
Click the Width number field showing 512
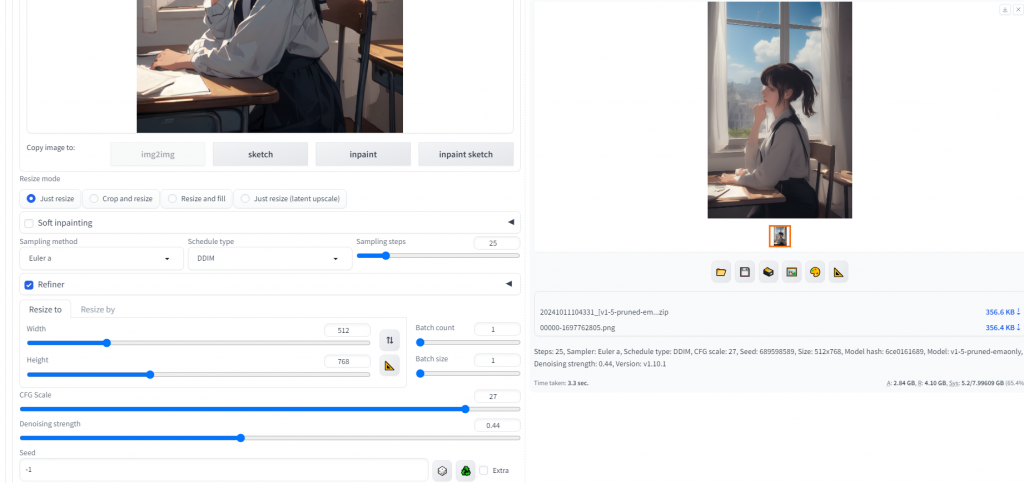(347, 330)
